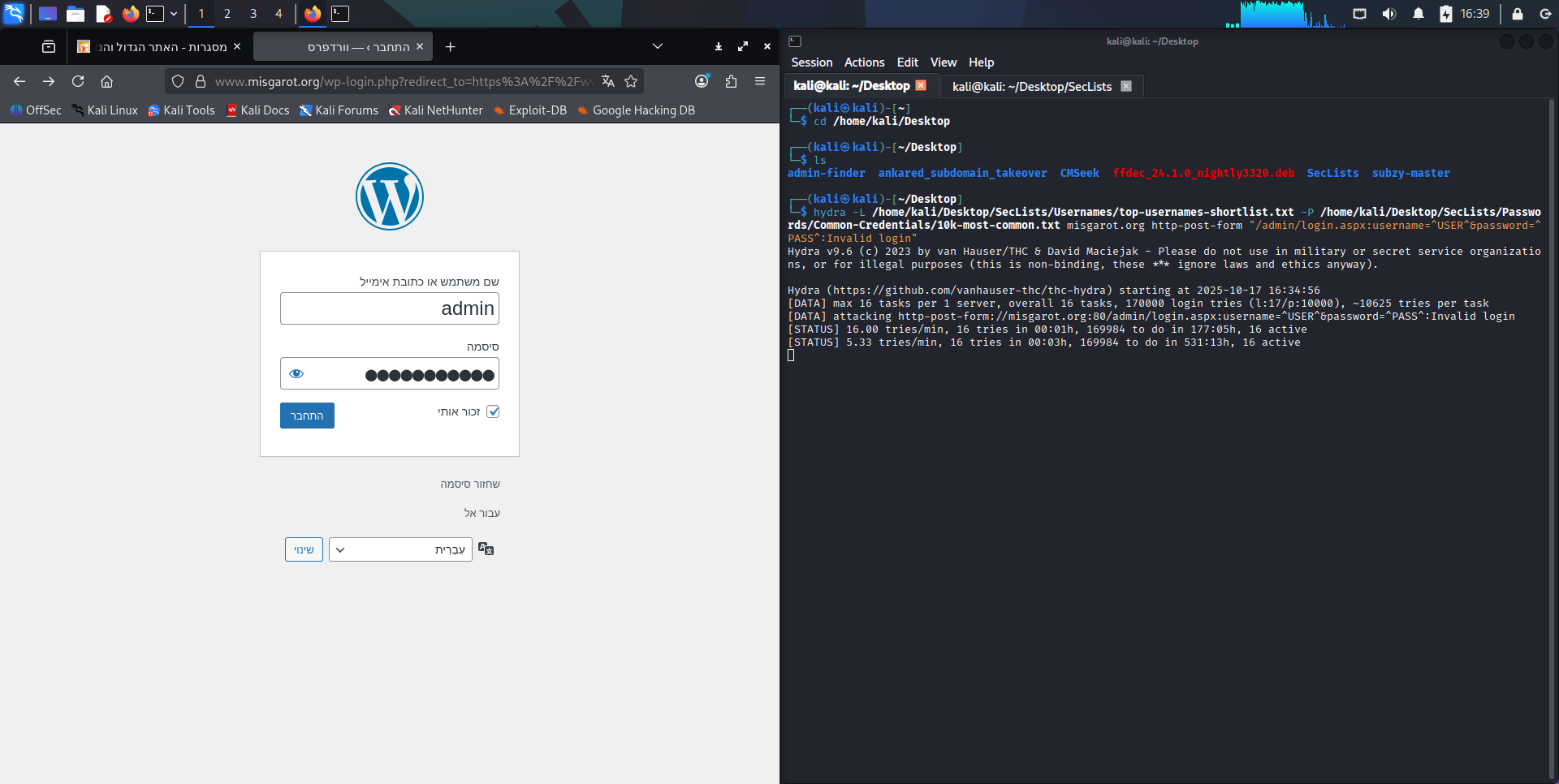1559x784 pixels.
Task: Open the extensions puzzle icon
Action: [x=732, y=81]
